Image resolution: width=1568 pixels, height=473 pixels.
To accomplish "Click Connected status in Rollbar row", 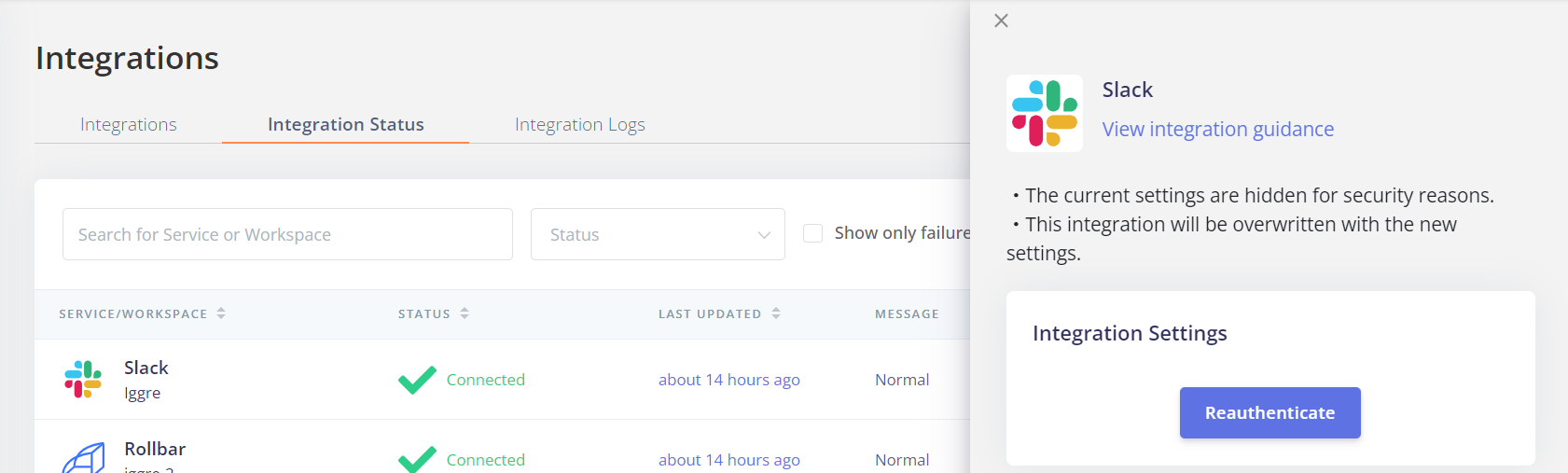I will pos(486,460).
